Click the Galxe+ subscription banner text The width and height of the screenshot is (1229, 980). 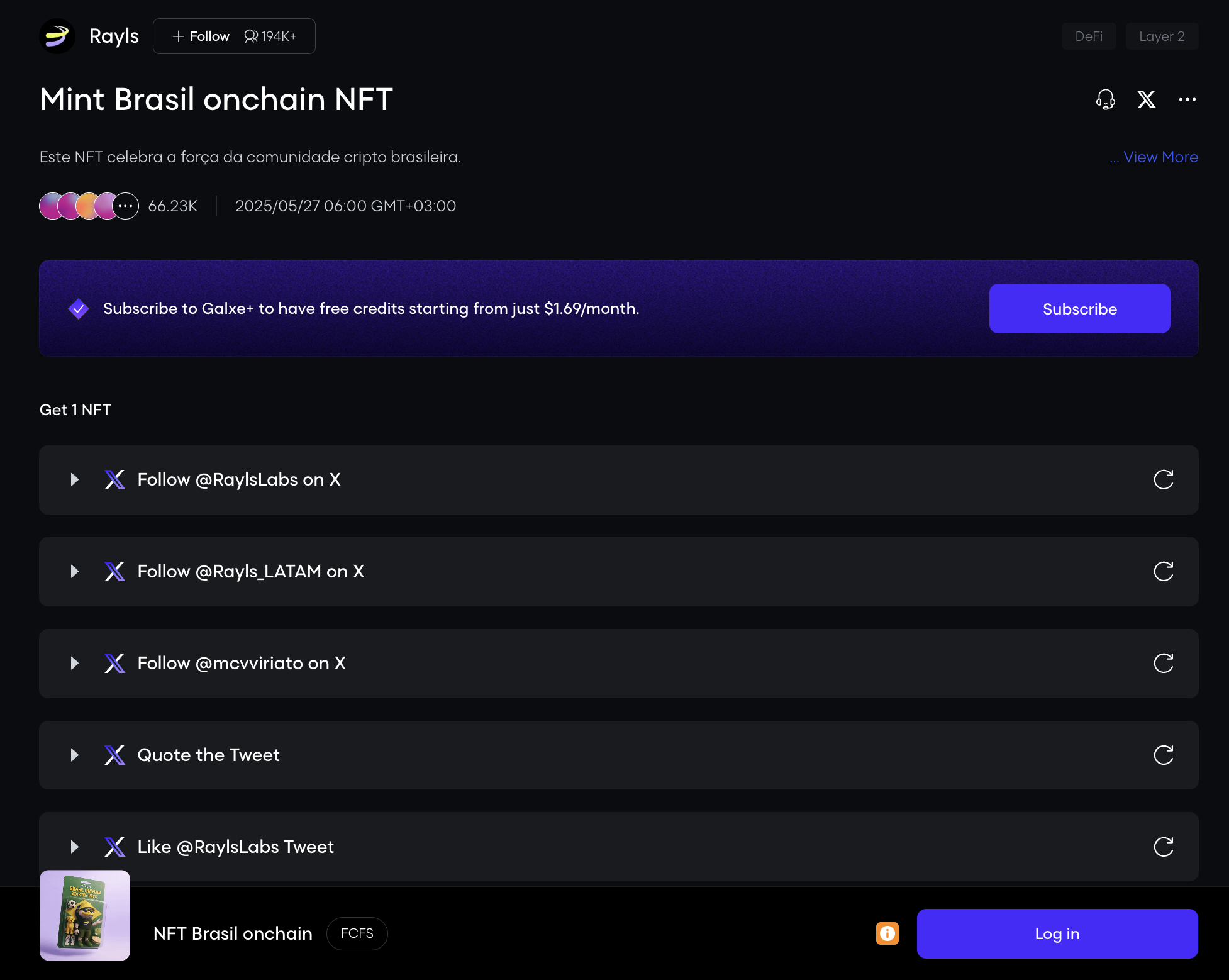pos(371,309)
